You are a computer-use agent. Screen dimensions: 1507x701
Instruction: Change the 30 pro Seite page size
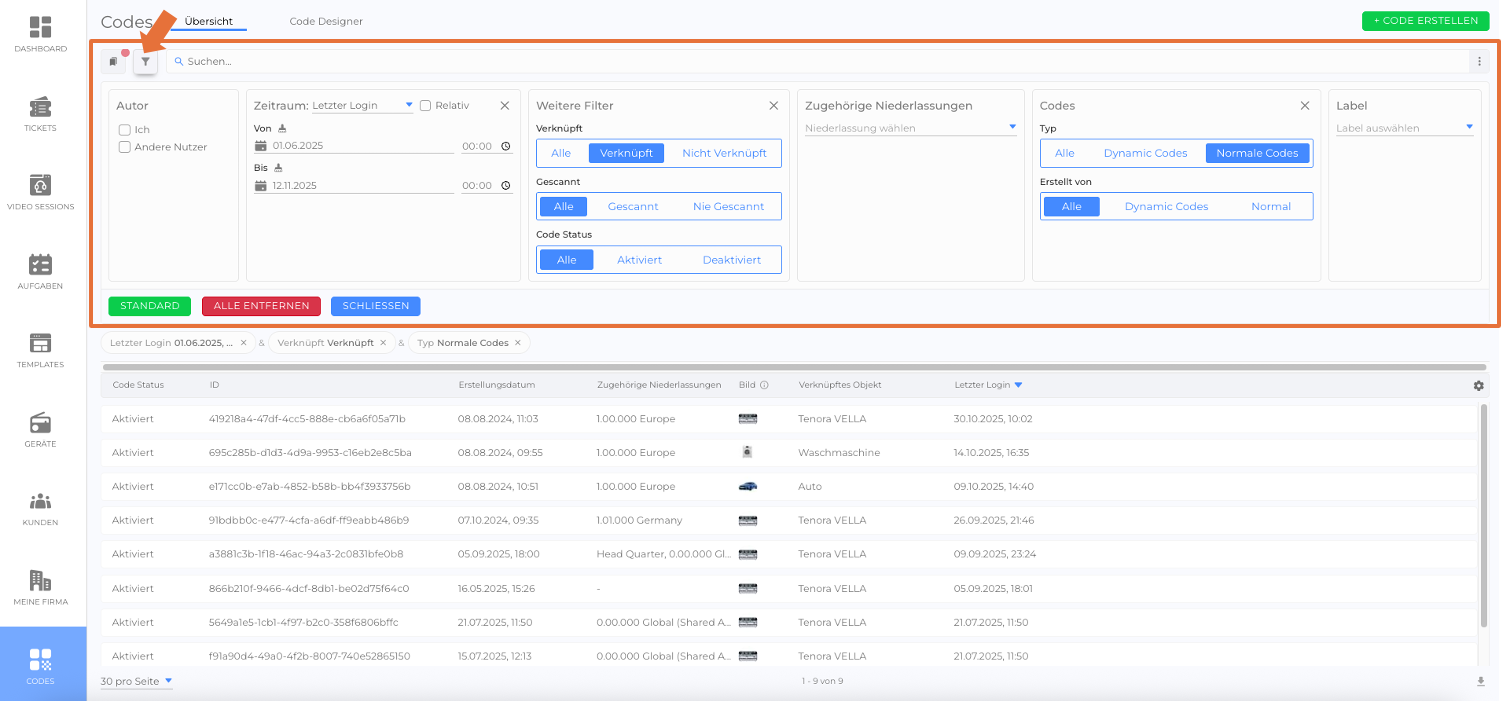coord(136,681)
